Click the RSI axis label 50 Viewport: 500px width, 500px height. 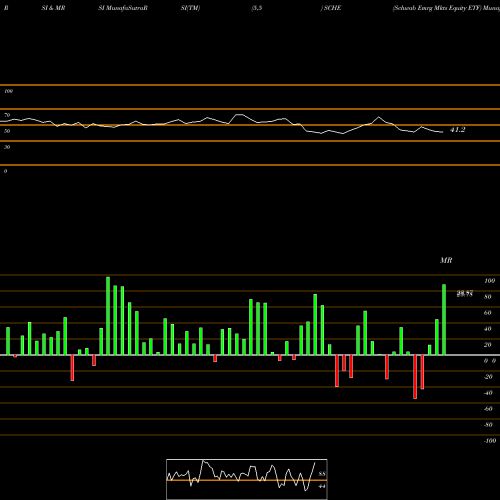point(7,131)
